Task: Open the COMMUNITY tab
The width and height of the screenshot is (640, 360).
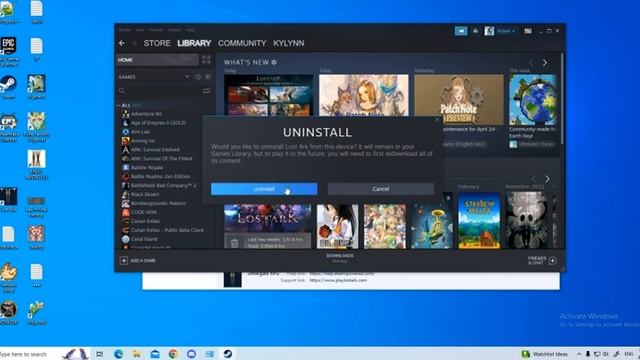Action: (x=242, y=43)
